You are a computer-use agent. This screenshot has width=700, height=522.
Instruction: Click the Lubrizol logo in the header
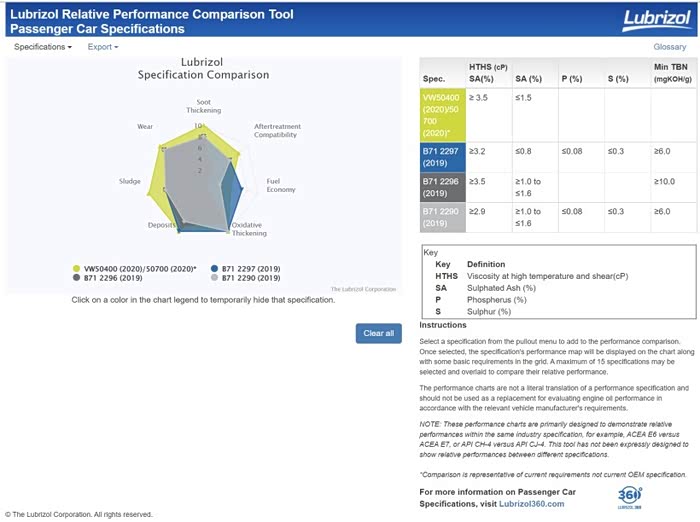654,20
